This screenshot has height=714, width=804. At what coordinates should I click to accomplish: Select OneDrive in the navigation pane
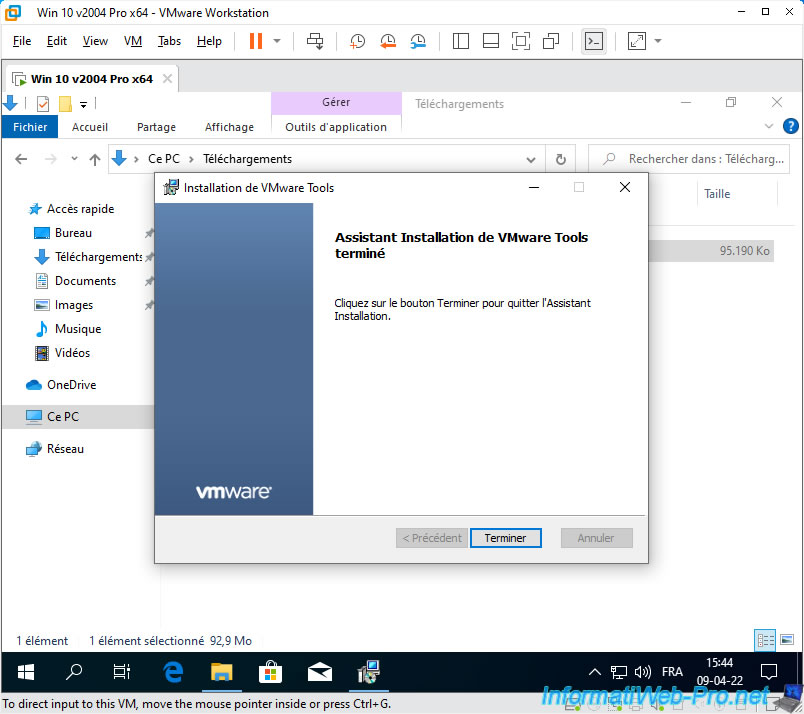pos(71,385)
